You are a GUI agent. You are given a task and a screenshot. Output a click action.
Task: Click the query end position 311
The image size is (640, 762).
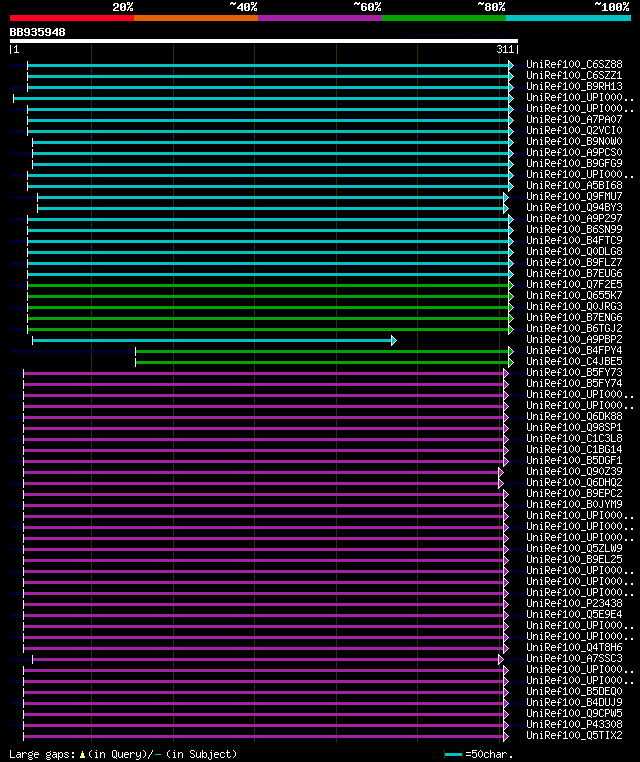coord(505,49)
